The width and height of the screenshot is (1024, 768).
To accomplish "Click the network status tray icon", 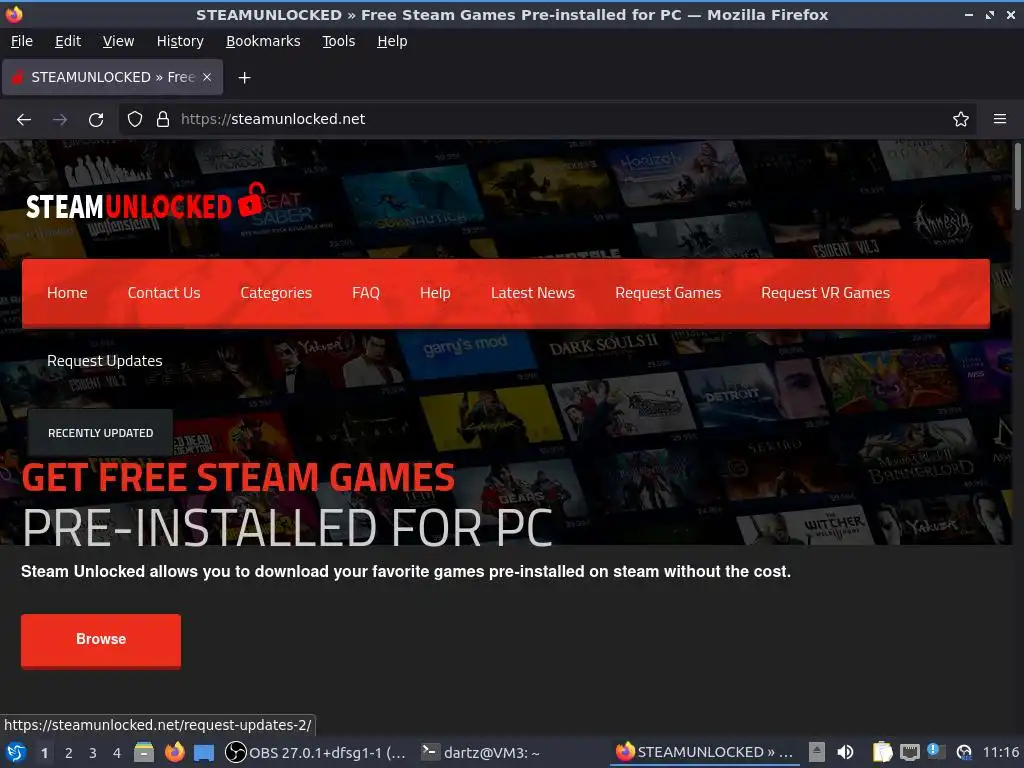I will [909, 753].
